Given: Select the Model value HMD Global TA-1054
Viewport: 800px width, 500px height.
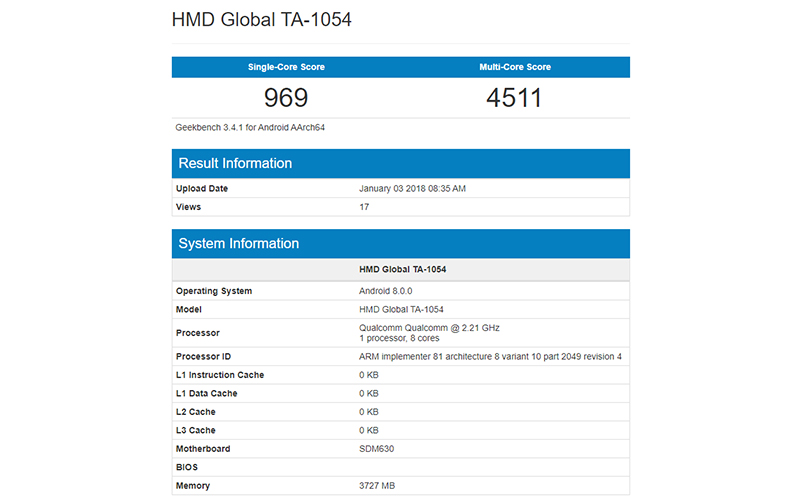Looking at the screenshot, I should (x=401, y=309).
